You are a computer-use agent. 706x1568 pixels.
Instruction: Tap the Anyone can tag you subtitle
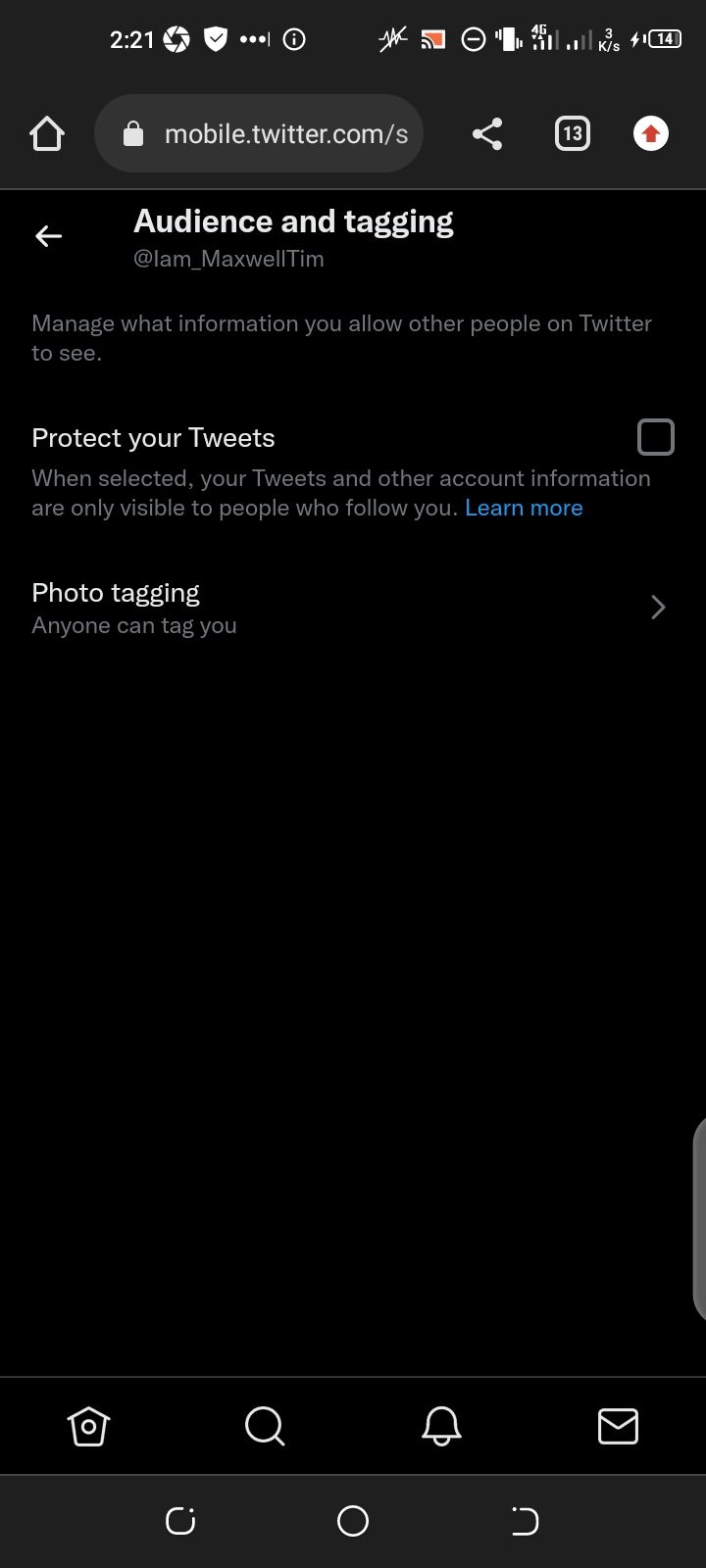point(134,625)
